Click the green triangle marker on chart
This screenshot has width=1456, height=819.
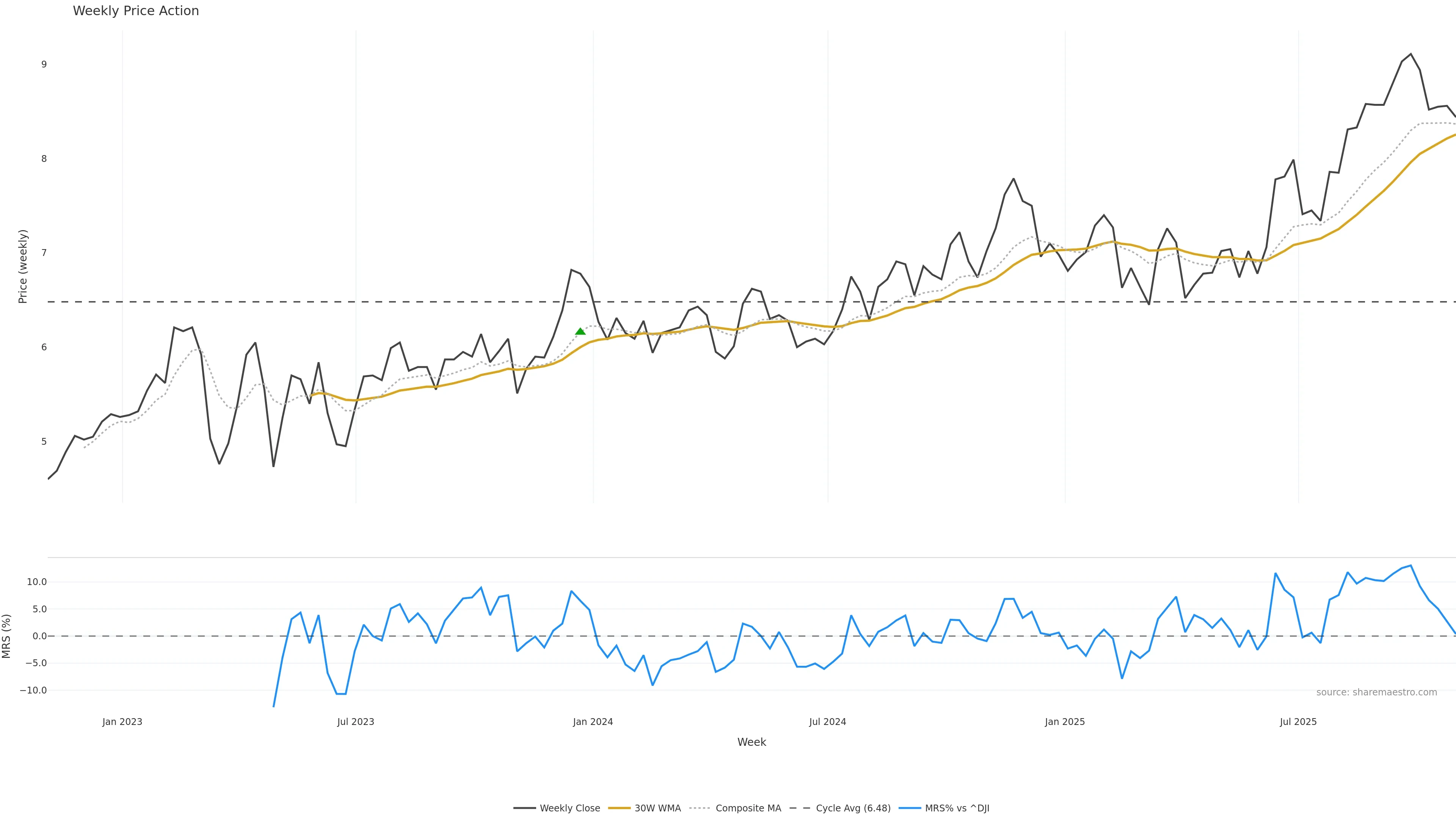point(580,332)
